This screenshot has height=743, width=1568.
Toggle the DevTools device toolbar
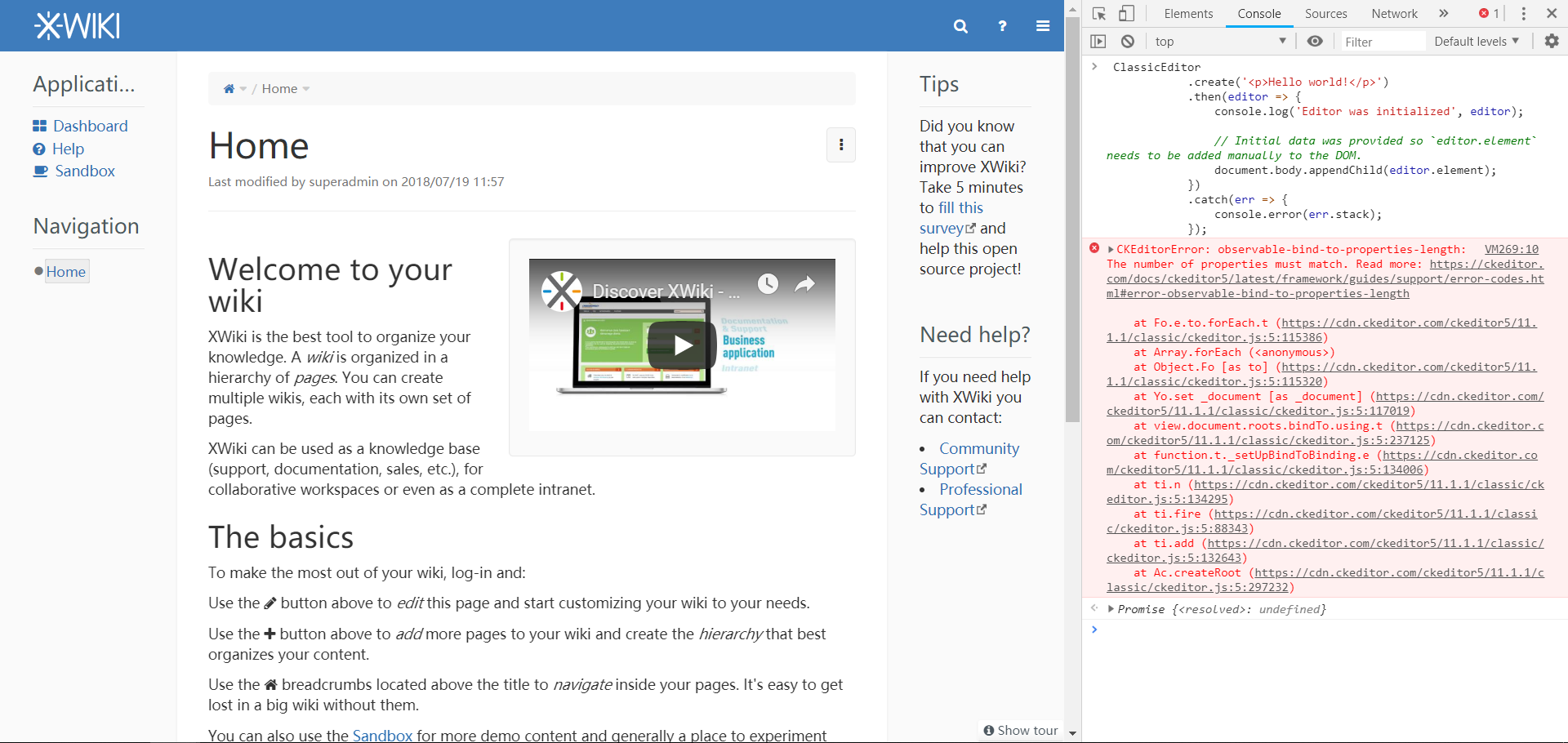1127,14
